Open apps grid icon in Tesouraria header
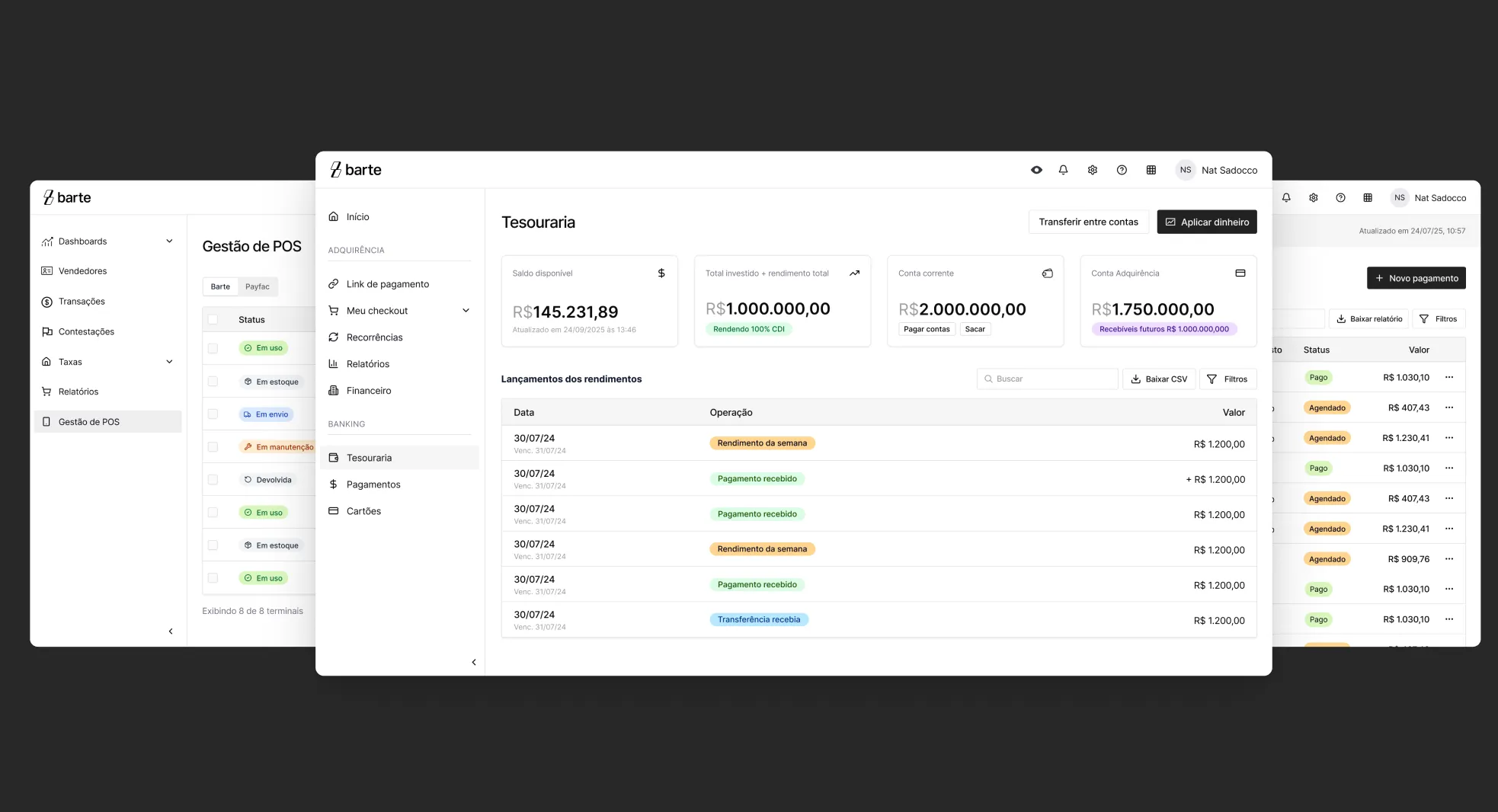1498x812 pixels. coord(1151,170)
